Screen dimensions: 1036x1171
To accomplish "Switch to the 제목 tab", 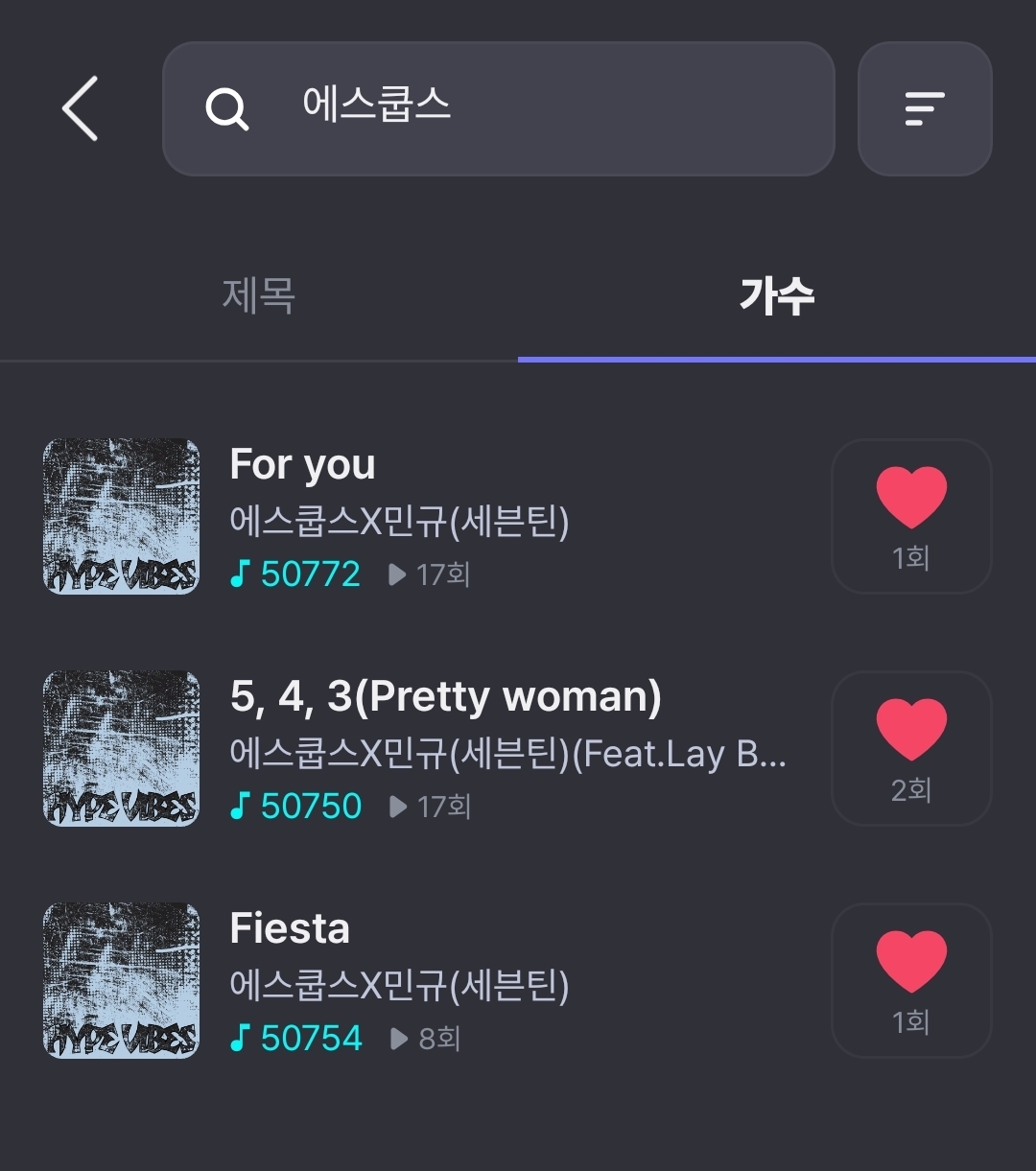I will [258, 295].
